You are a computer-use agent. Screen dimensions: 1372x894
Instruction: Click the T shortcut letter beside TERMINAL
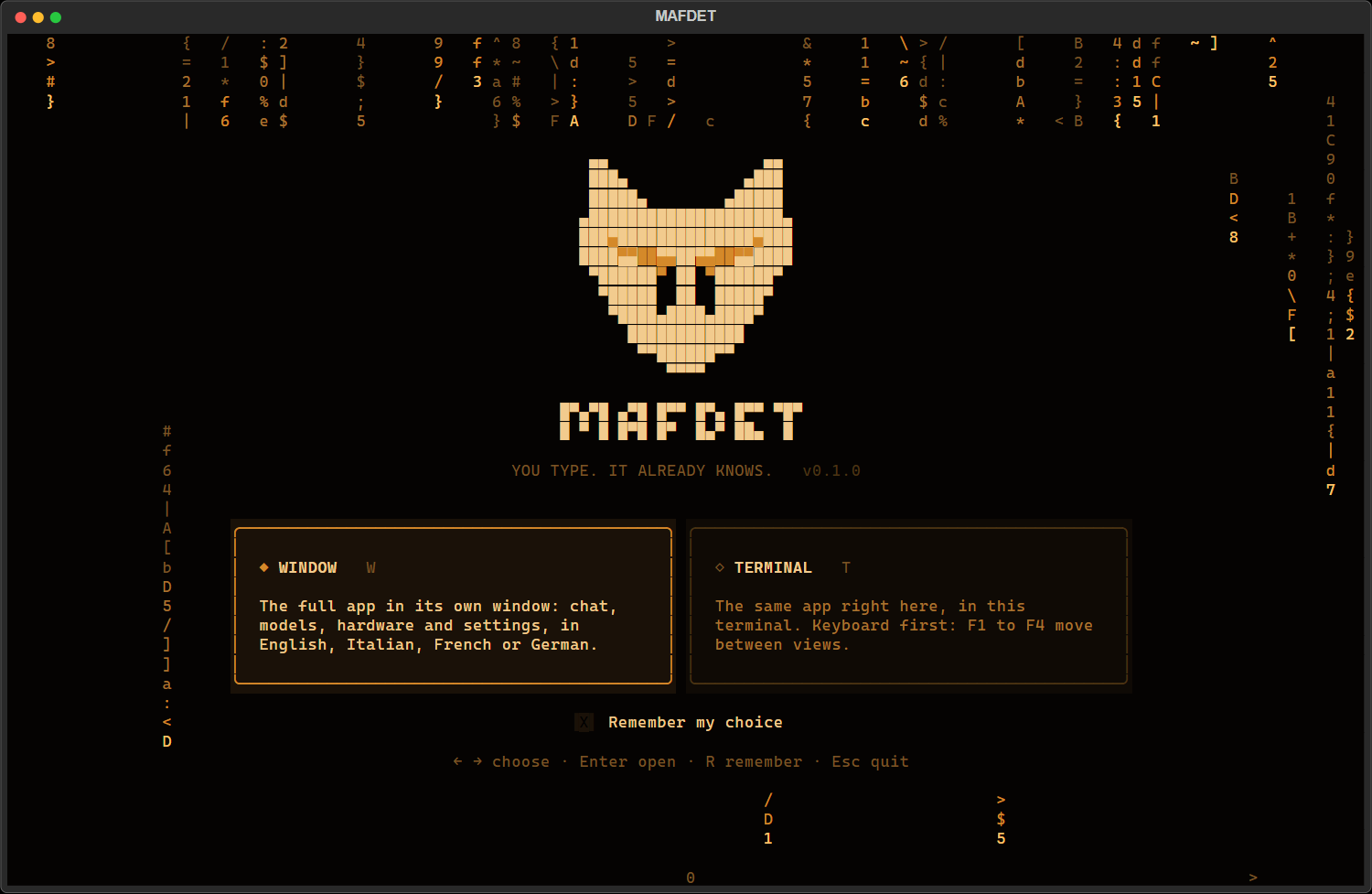(846, 568)
